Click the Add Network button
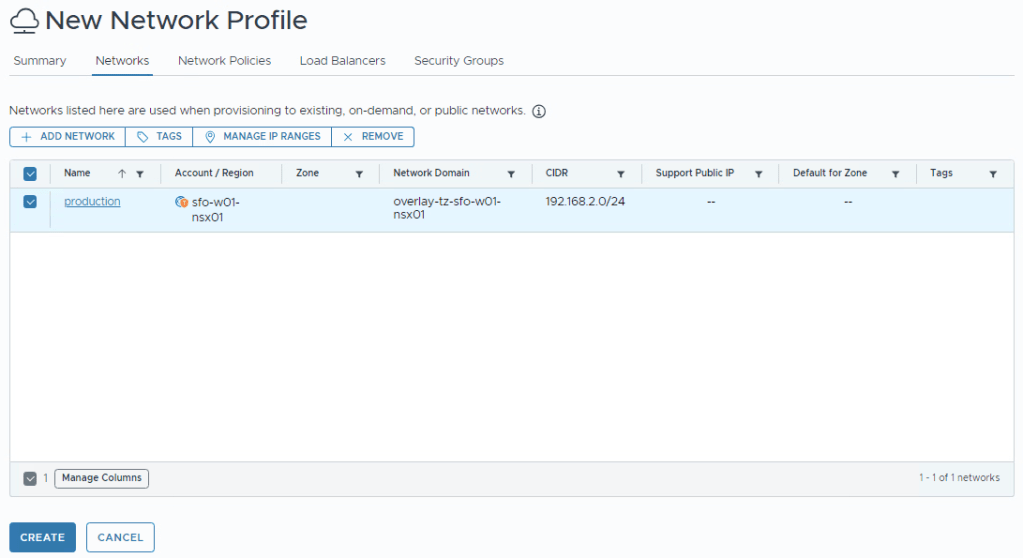The image size is (1023, 558). click(x=68, y=137)
